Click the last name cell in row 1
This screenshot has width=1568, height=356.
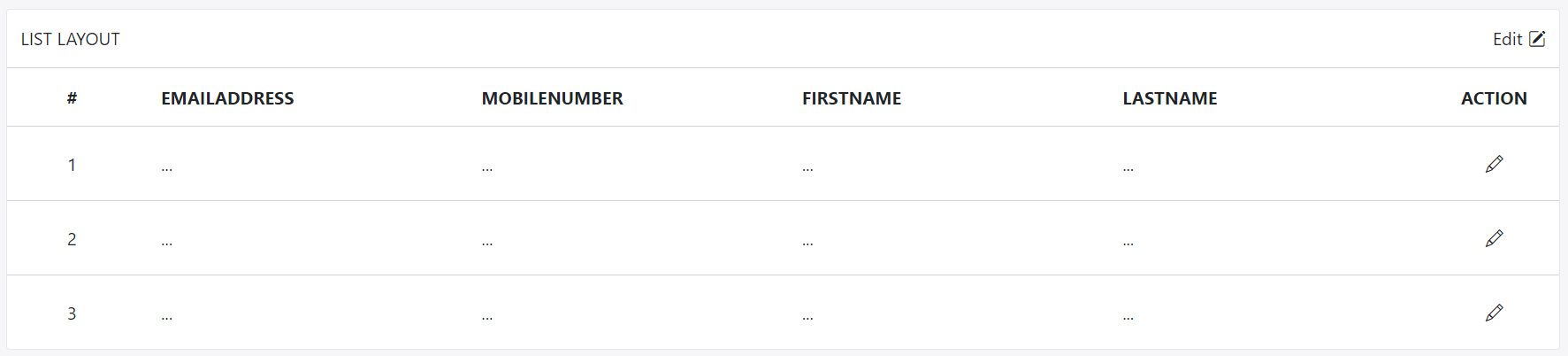(x=1128, y=166)
